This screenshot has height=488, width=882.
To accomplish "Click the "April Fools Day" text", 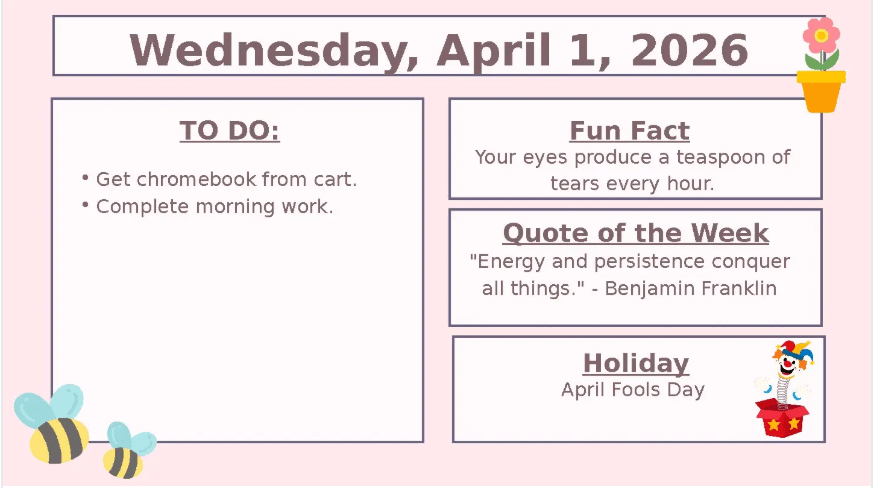I will (633, 390).
